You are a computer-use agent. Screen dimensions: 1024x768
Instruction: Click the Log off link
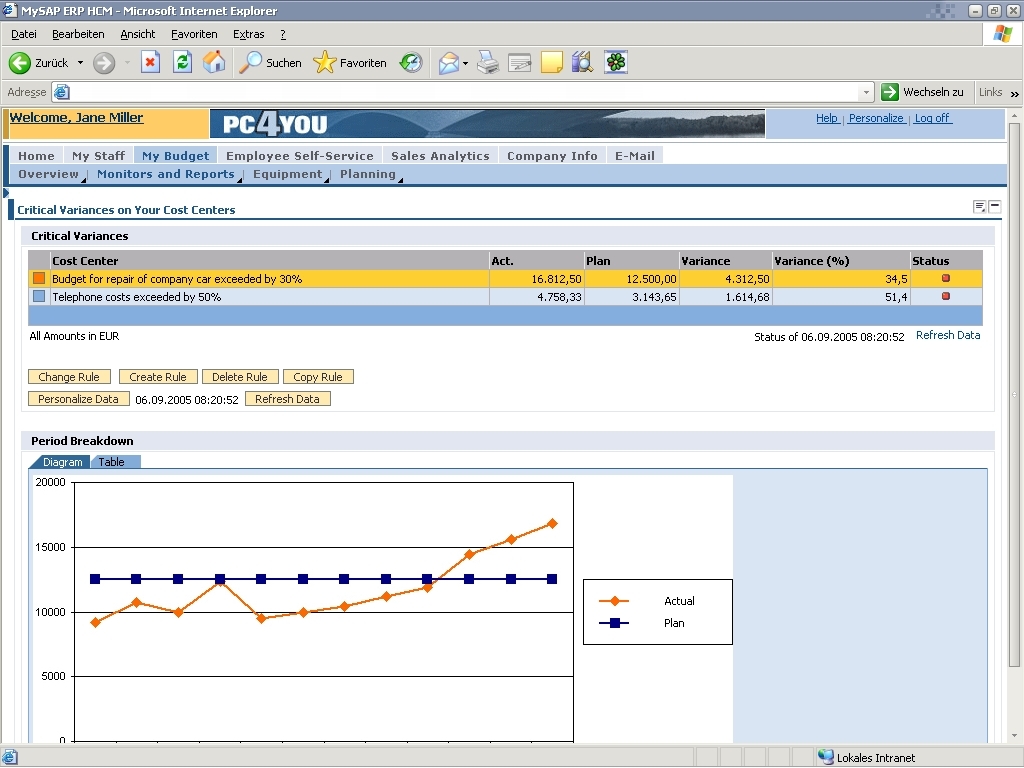[x=932, y=118]
